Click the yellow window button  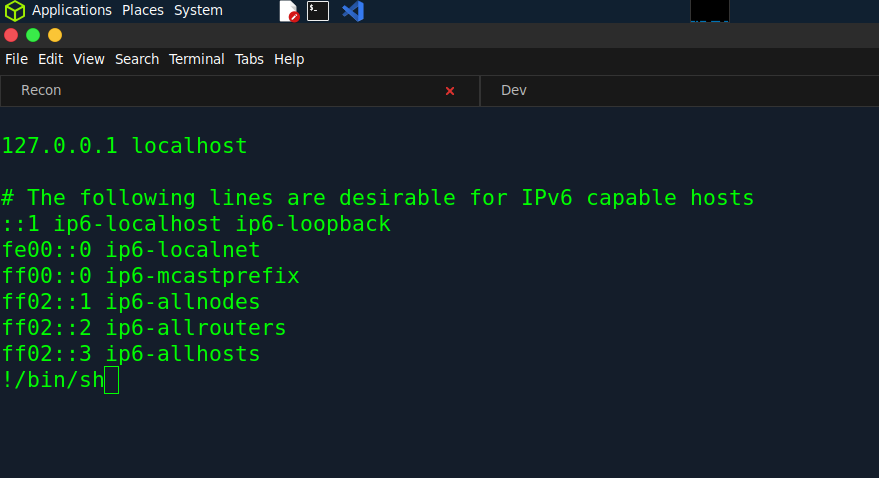[55, 35]
